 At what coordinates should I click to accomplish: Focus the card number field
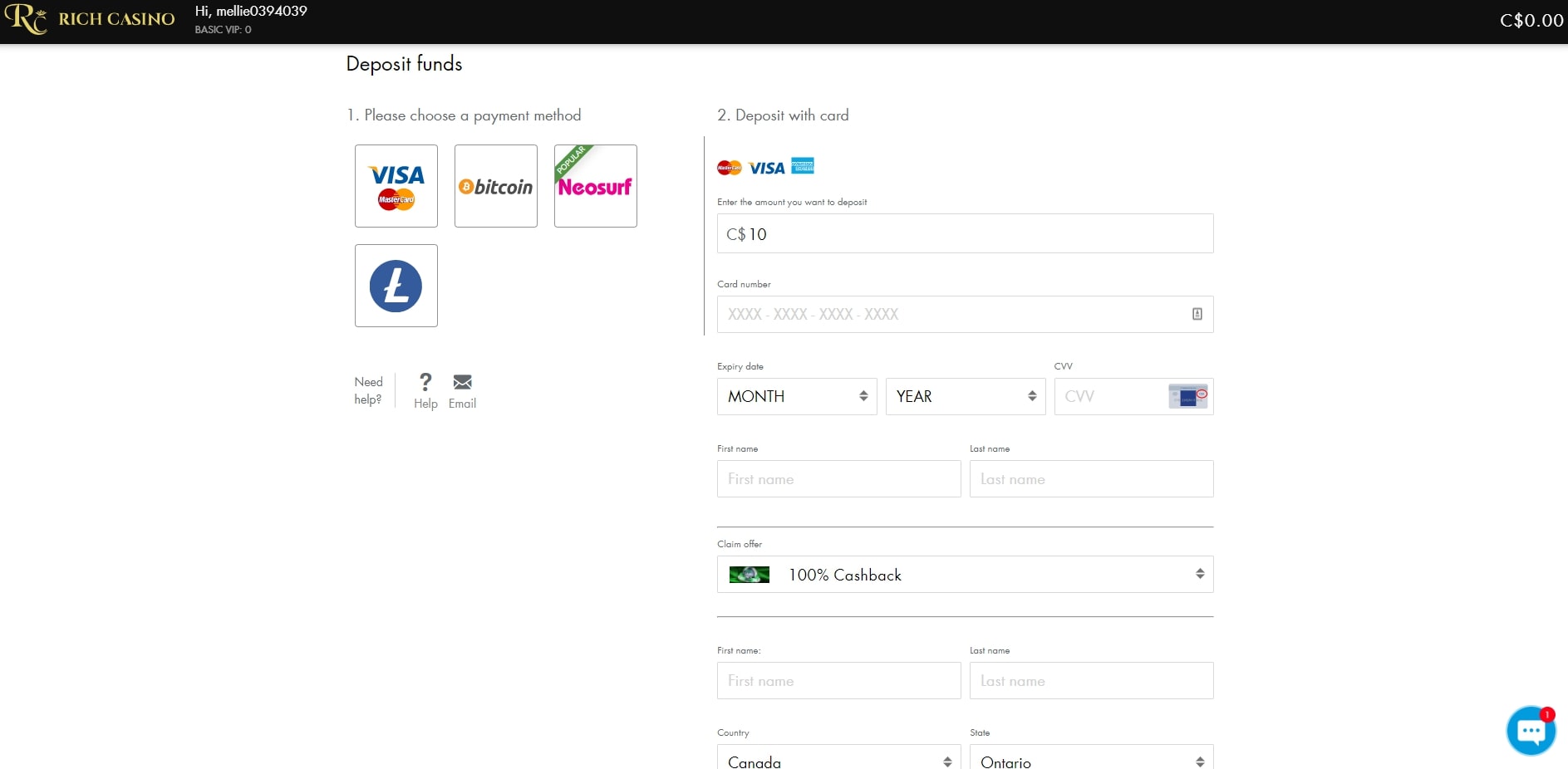tap(966, 314)
